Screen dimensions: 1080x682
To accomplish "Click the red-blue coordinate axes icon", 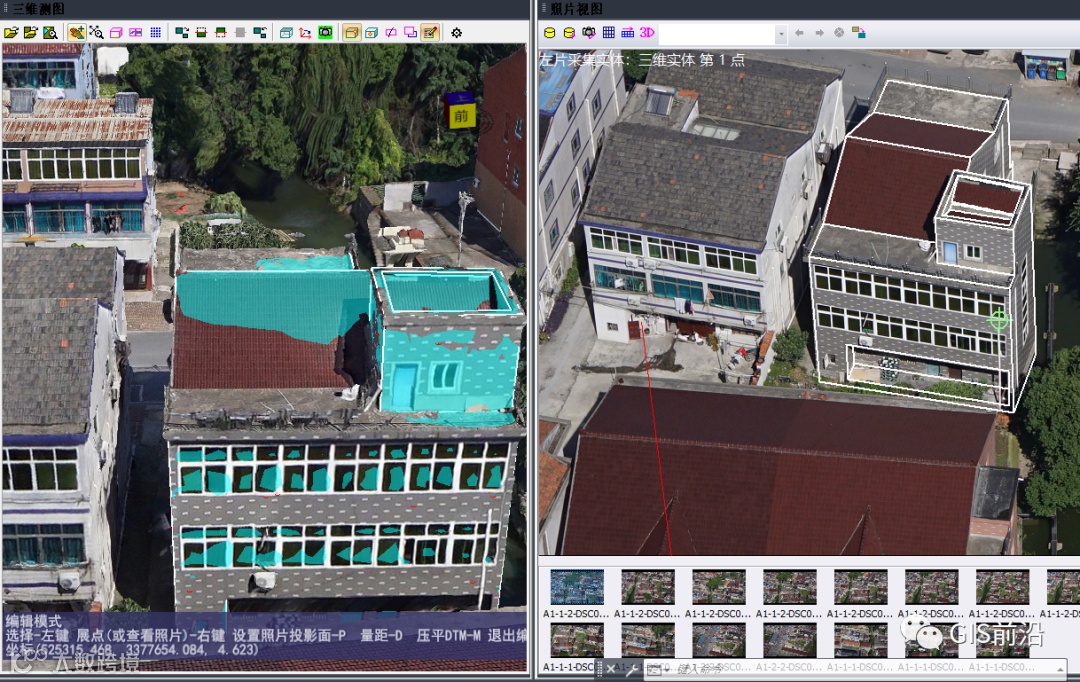I will [305, 32].
